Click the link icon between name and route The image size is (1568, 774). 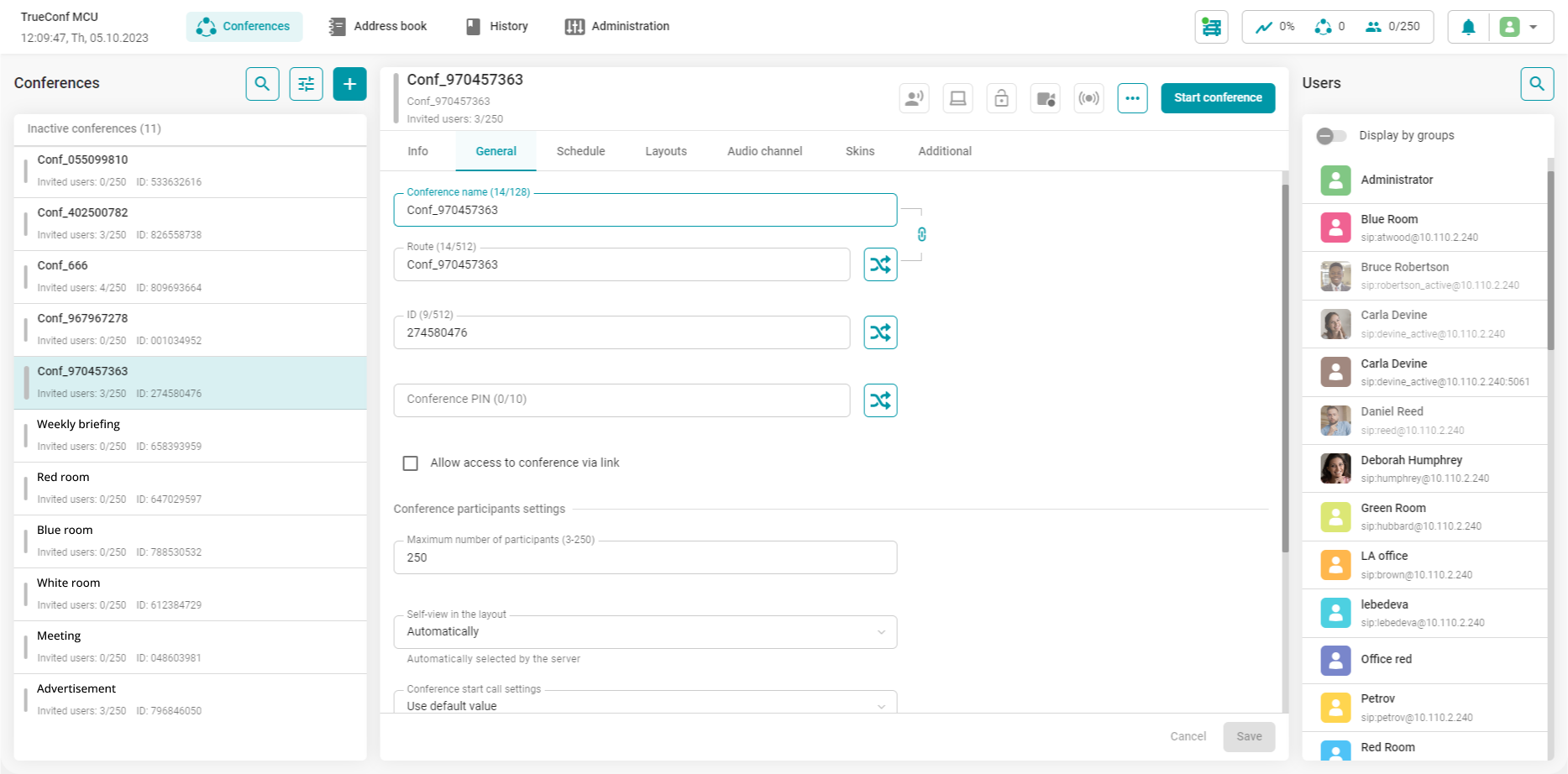(x=921, y=234)
